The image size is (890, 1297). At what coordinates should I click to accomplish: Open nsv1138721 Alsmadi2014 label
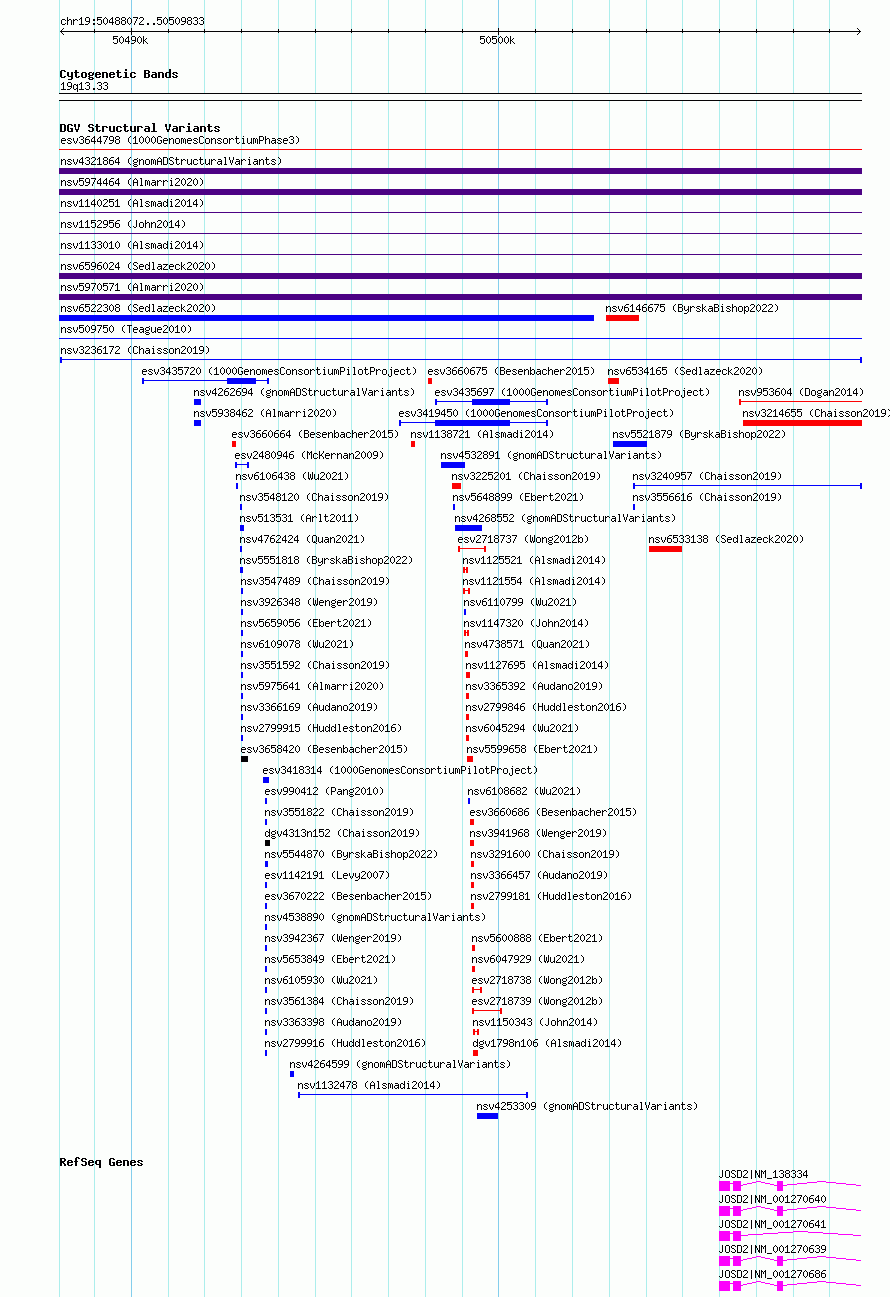point(482,434)
